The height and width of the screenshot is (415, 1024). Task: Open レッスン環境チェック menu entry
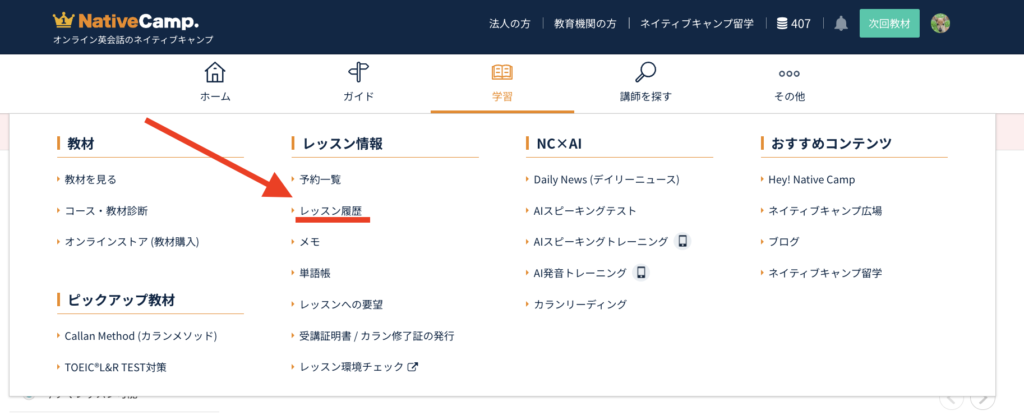pyautogui.click(x=351, y=367)
